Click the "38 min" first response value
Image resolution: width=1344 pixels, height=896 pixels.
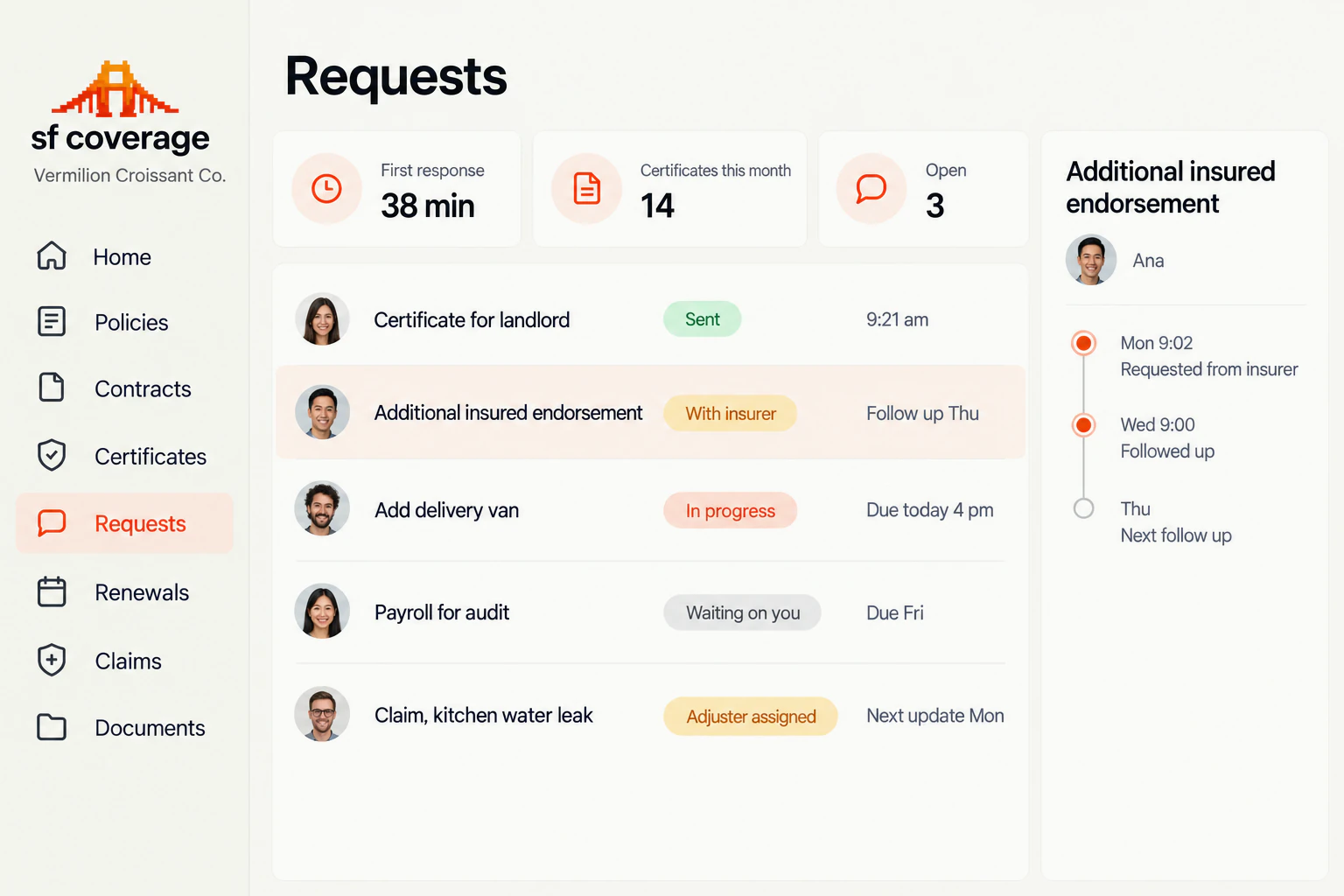428,206
